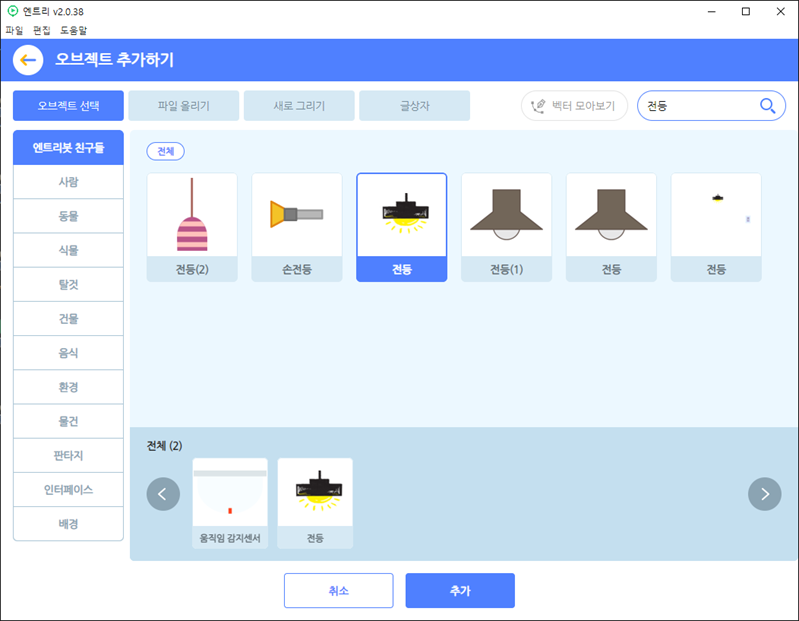Remove 움직임 감지센서 from selected list
Screen dimensions: 799x621
click(x=230, y=503)
